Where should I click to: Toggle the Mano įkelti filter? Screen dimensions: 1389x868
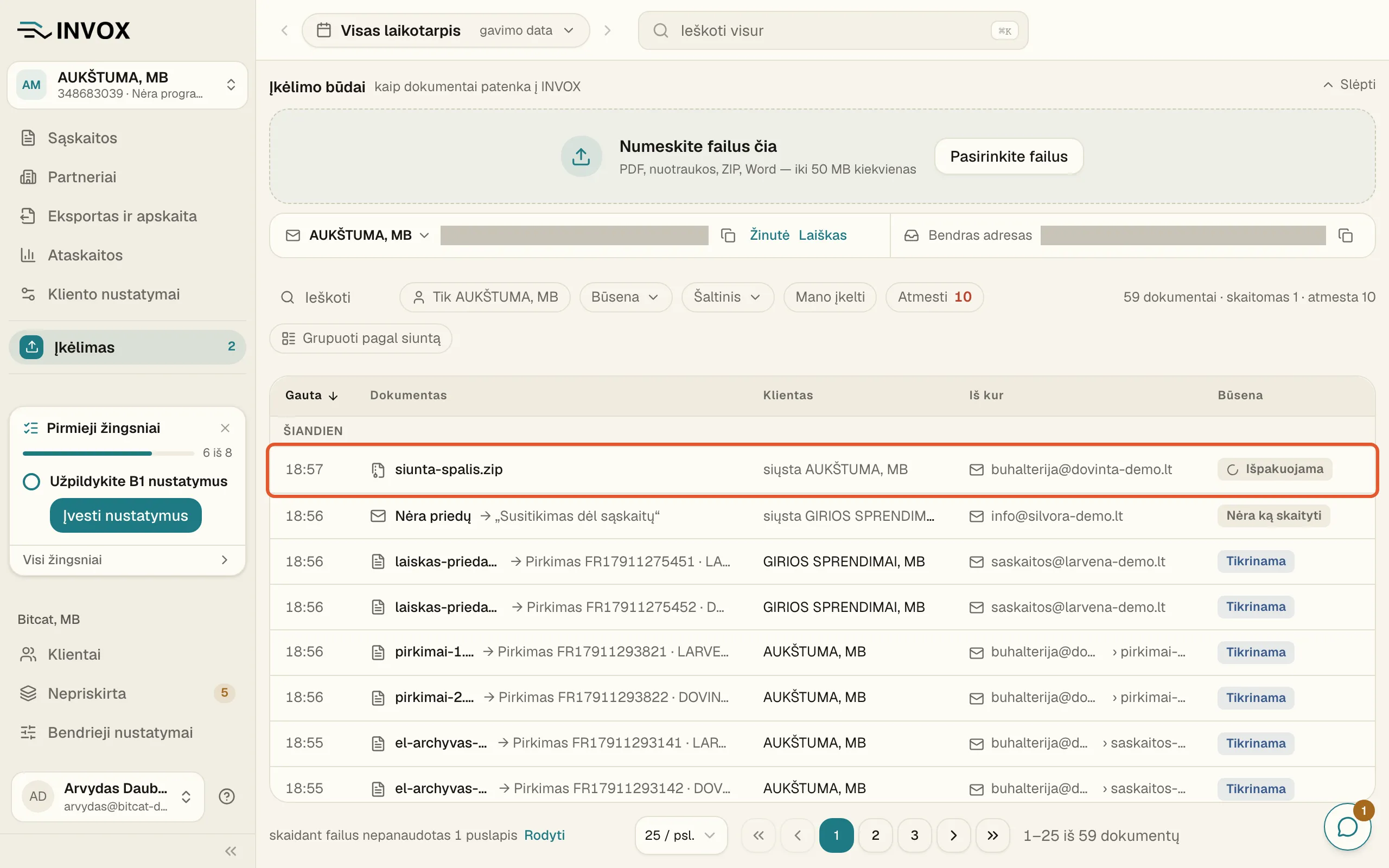pos(830,297)
